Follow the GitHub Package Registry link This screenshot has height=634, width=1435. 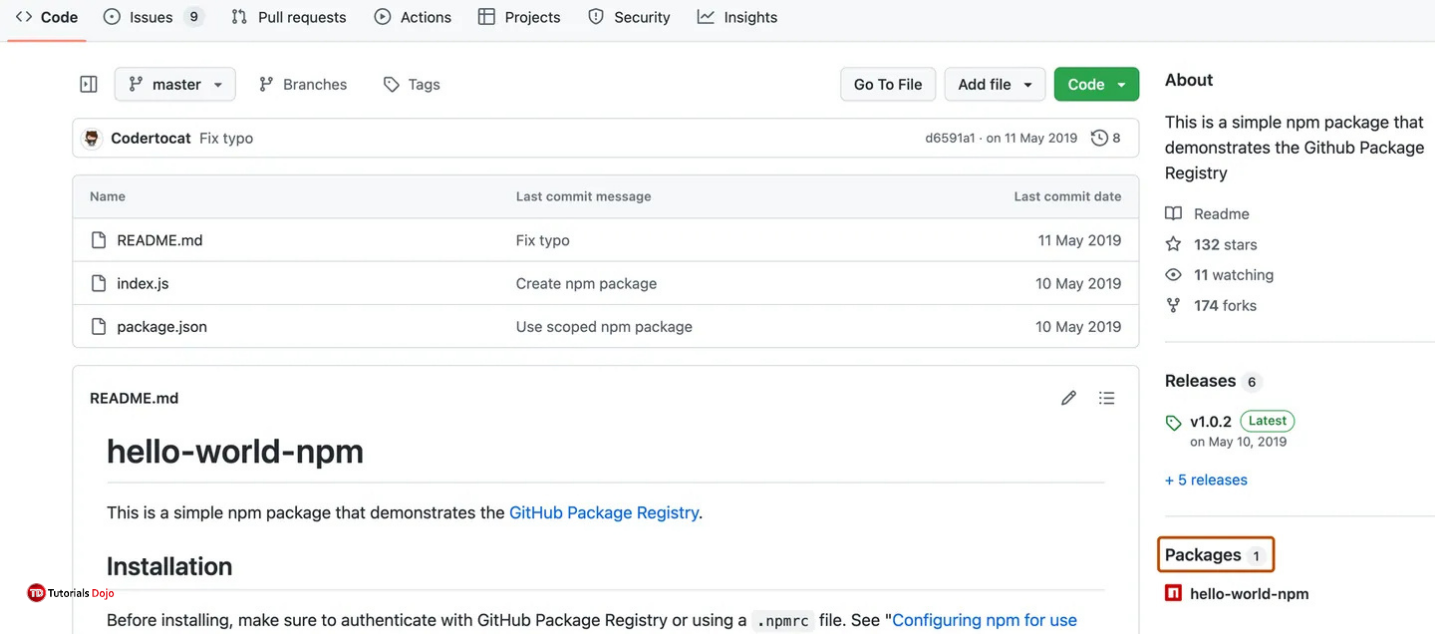click(x=603, y=512)
